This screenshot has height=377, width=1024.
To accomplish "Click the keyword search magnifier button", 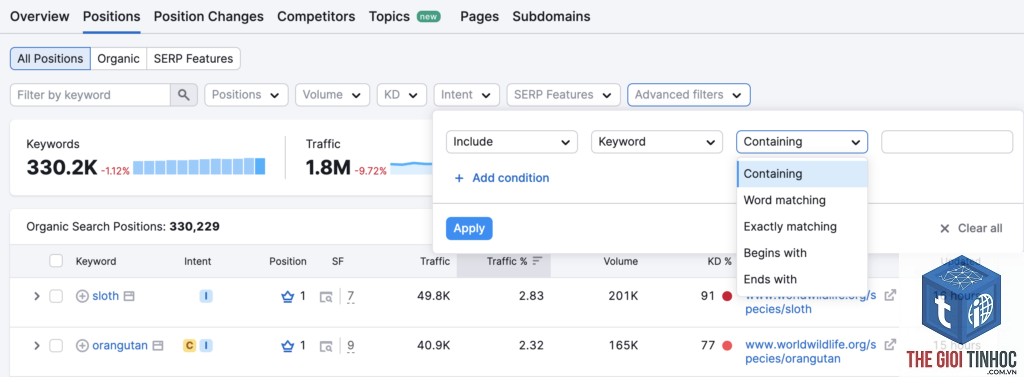I will coord(184,95).
